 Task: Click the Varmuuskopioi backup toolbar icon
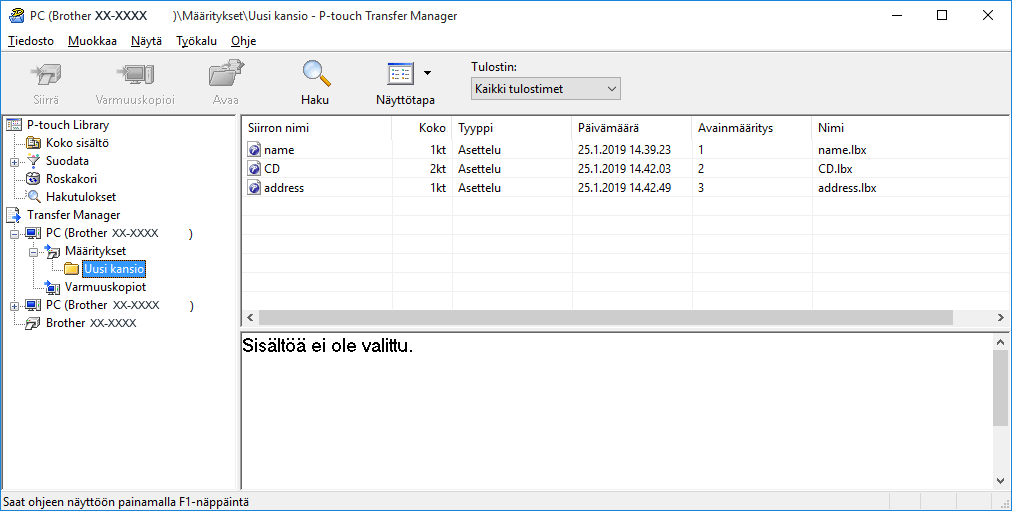point(135,75)
